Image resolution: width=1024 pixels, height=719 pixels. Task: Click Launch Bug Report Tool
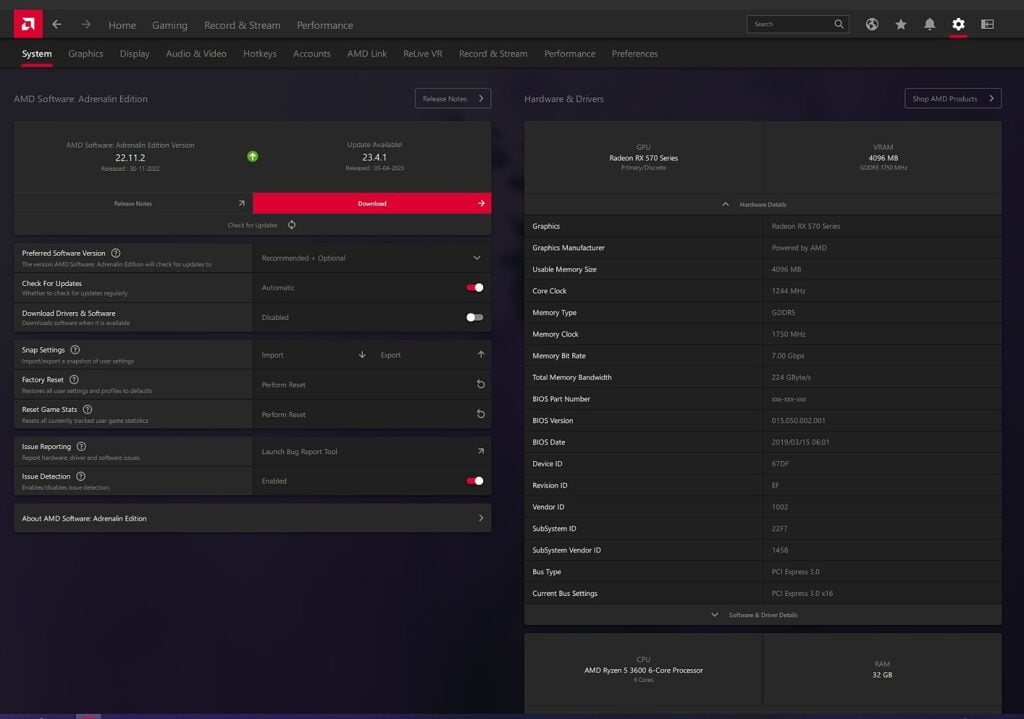pos(372,451)
